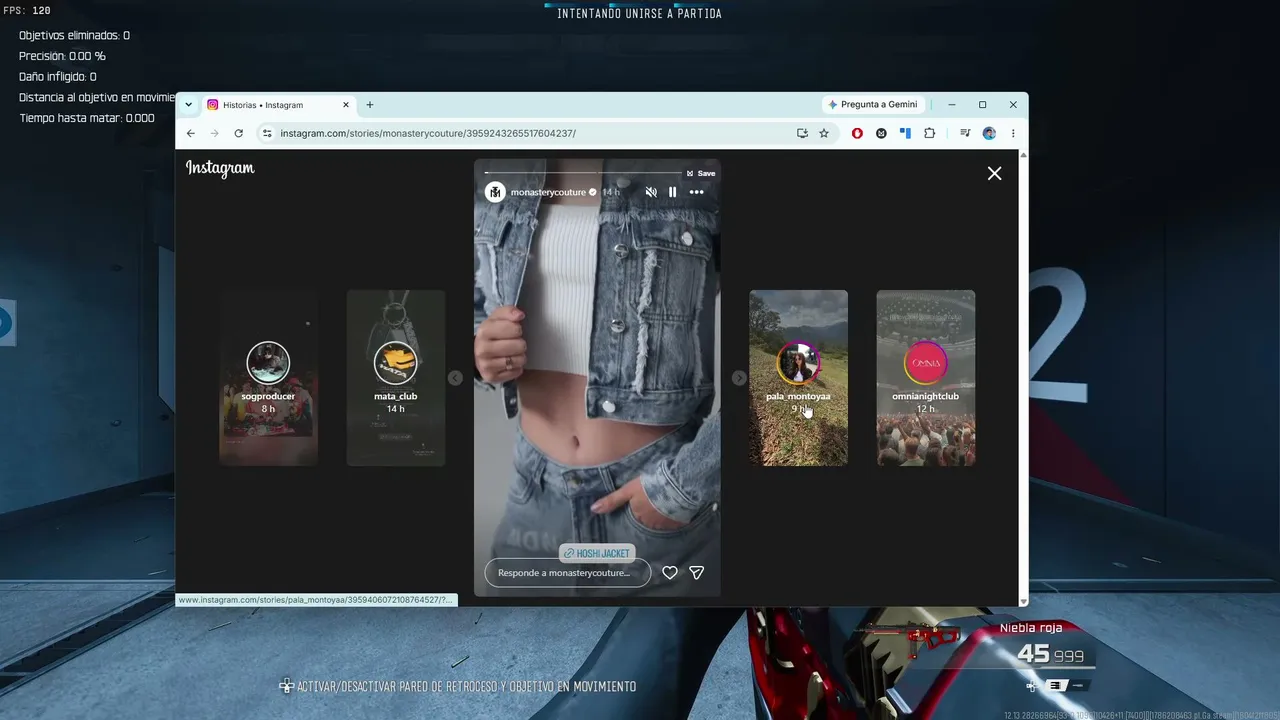Image resolution: width=1280 pixels, height=720 pixels.
Task: Open the mata_club story thumbnail
Action: 396,378
